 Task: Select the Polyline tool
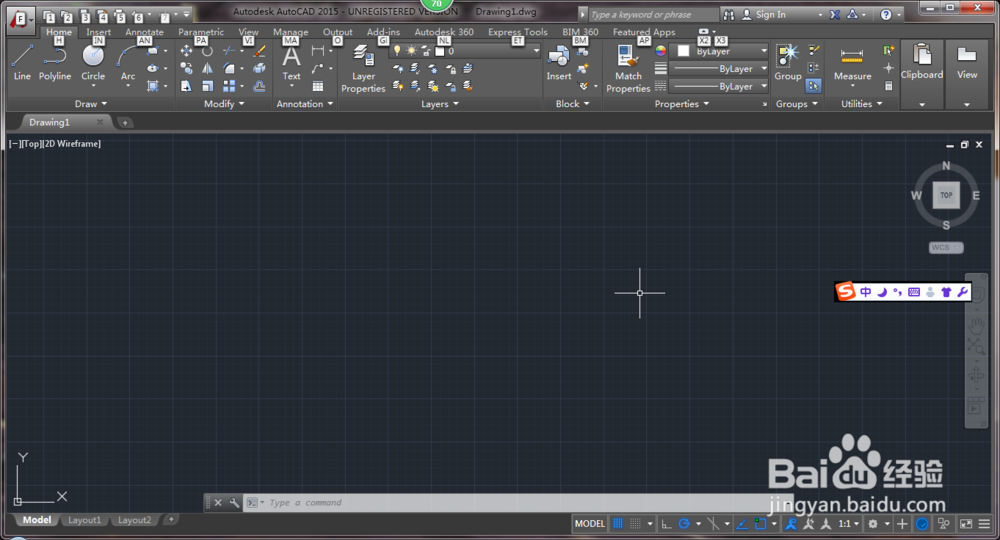point(55,62)
